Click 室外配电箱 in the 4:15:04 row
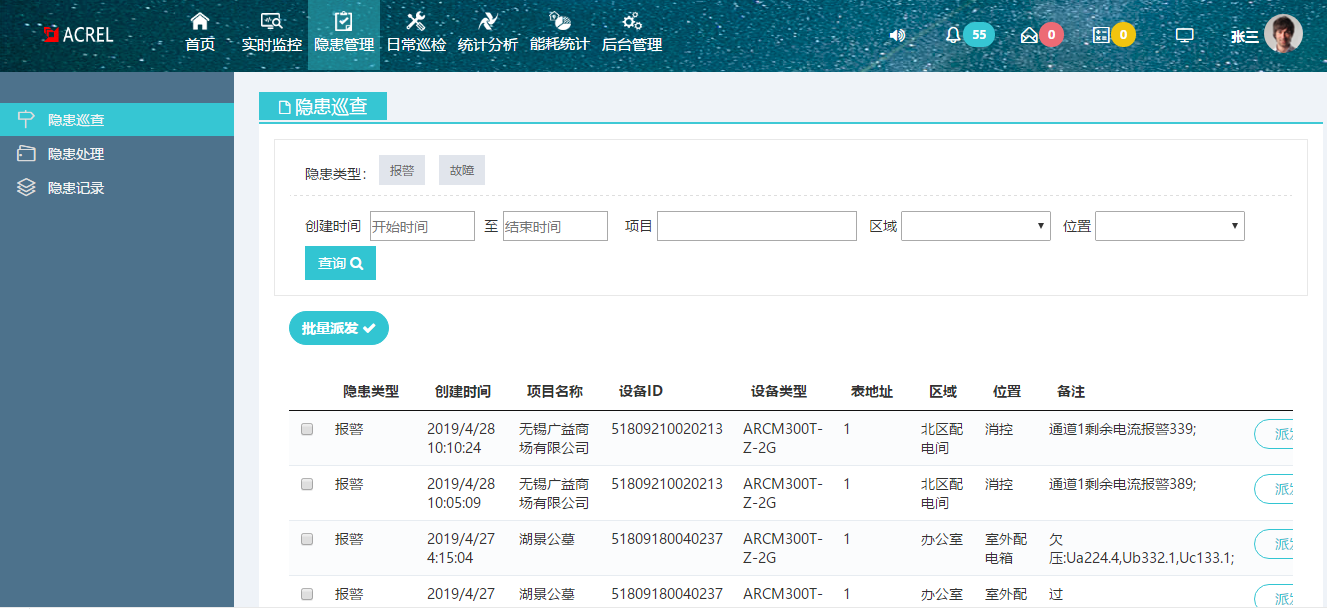 click(x=1006, y=548)
